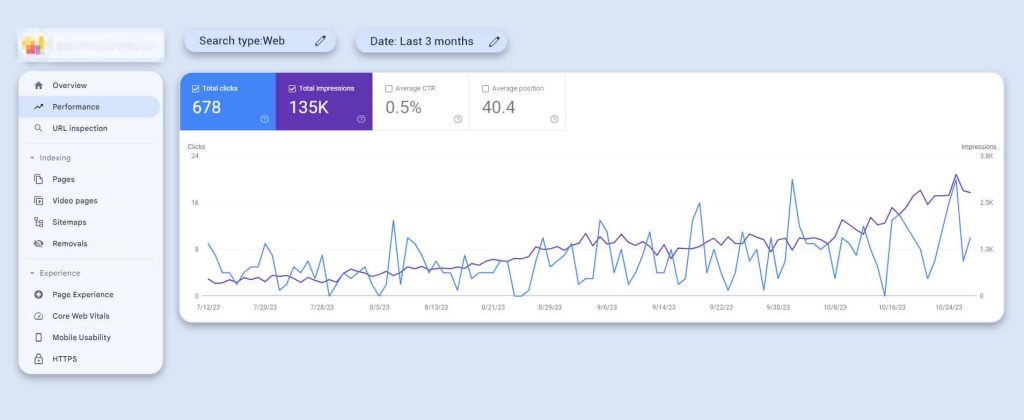The height and width of the screenshot is (420, 1024).
Task: Click the HTTPS padlock icon in sidebar
Action: point(38,359)
